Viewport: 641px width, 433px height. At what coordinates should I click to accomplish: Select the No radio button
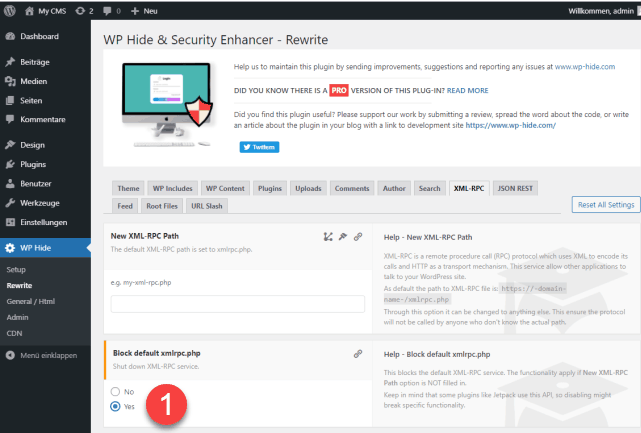point(115,392)
